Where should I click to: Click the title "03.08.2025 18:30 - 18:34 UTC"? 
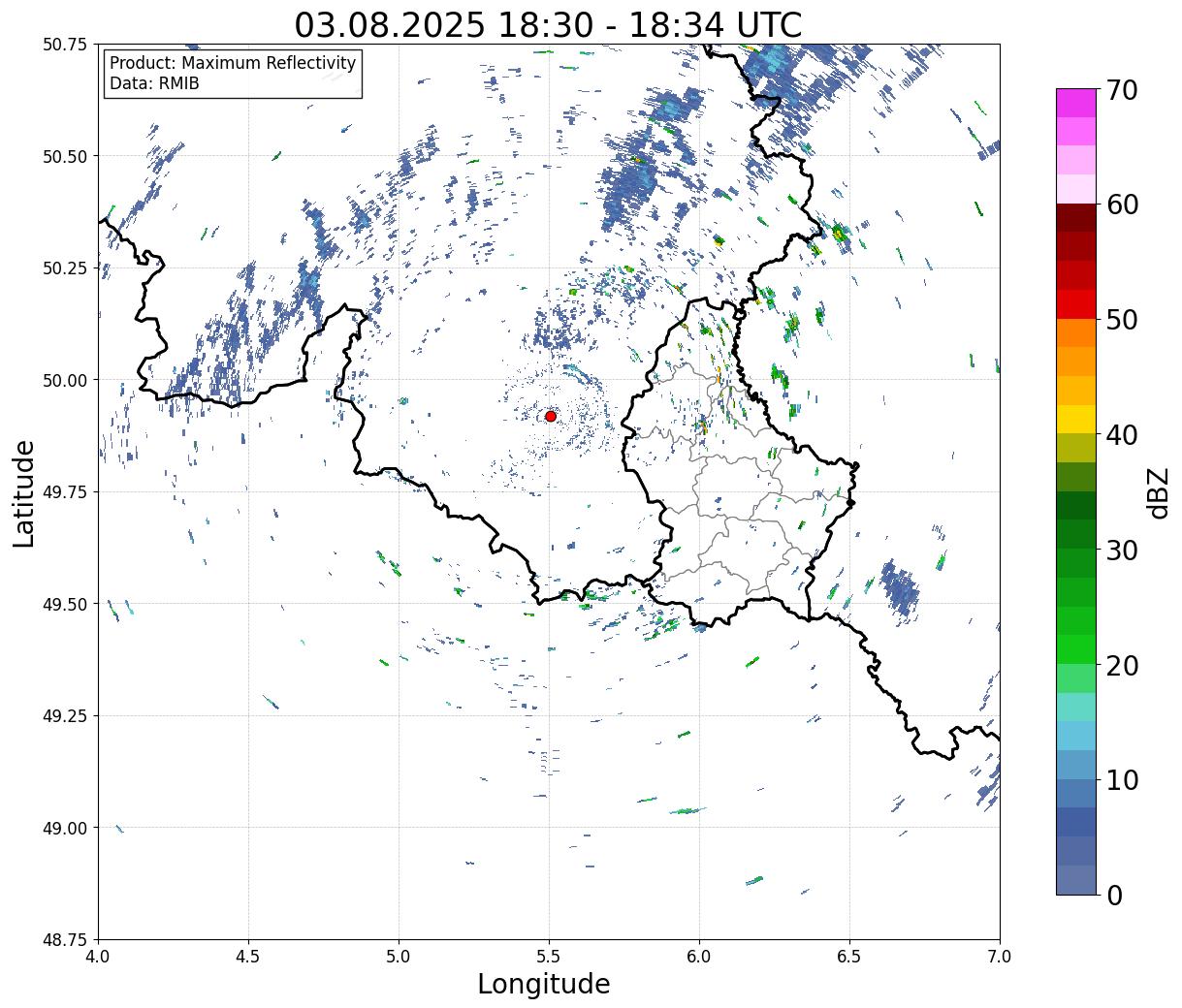pyautogui.click(x=548, y=25)
